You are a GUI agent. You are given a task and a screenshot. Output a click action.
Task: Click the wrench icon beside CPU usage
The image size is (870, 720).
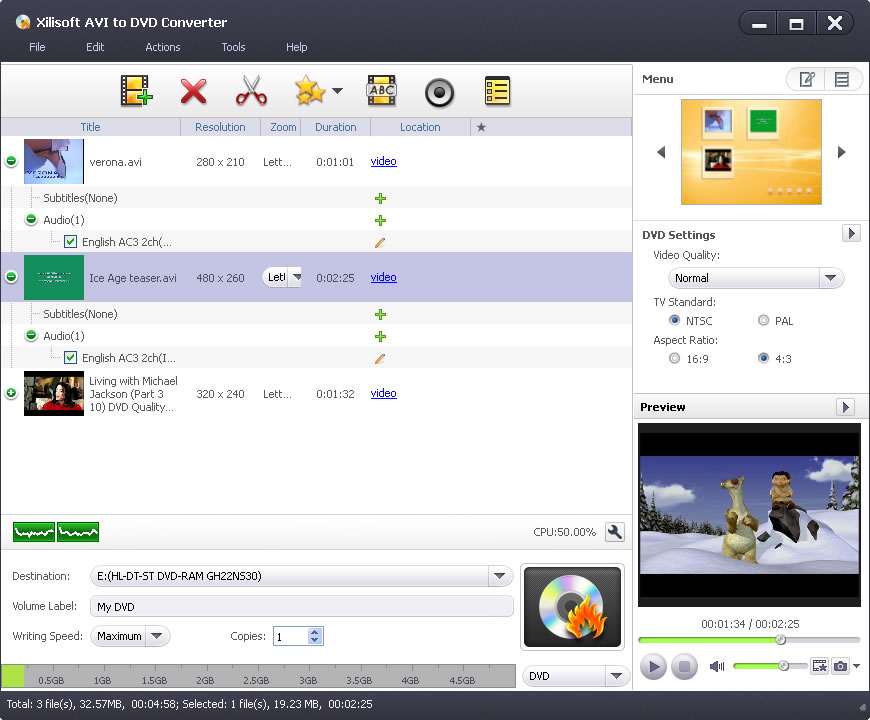tap(614, 532)
